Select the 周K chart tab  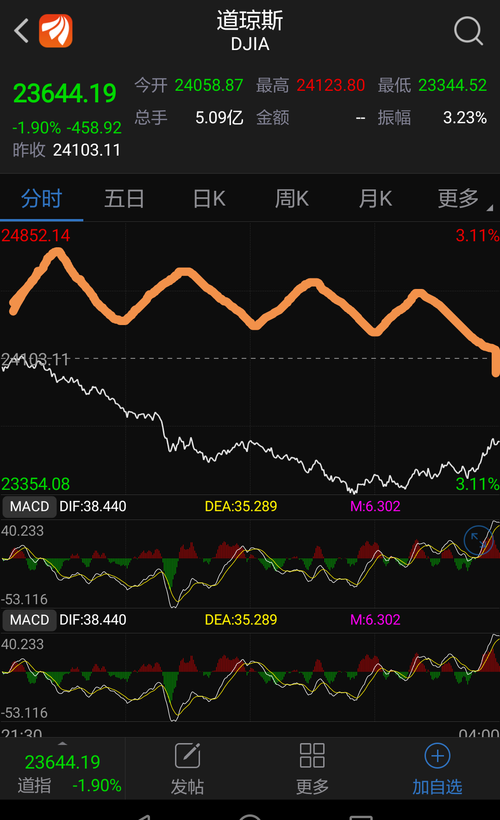[292, 199]
